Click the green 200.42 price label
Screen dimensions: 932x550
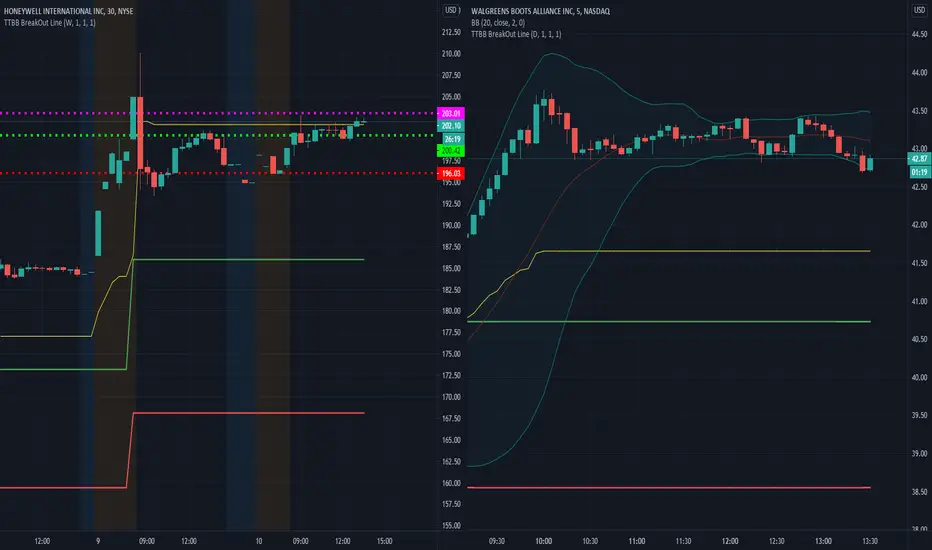451,150
